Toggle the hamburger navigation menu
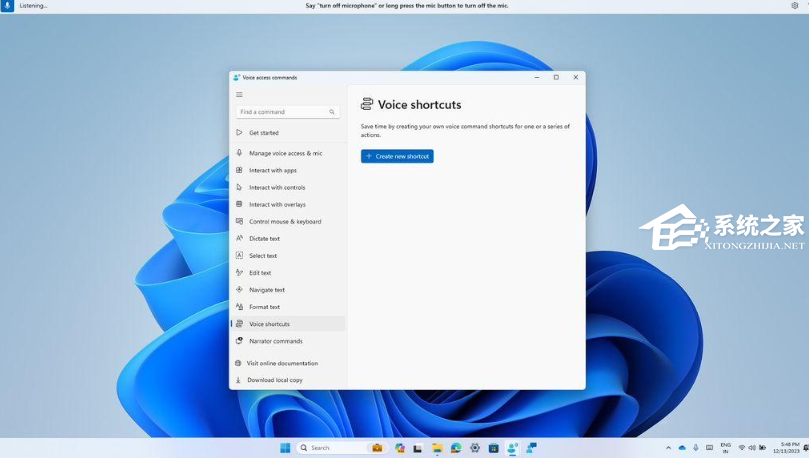 click(239, 95)
